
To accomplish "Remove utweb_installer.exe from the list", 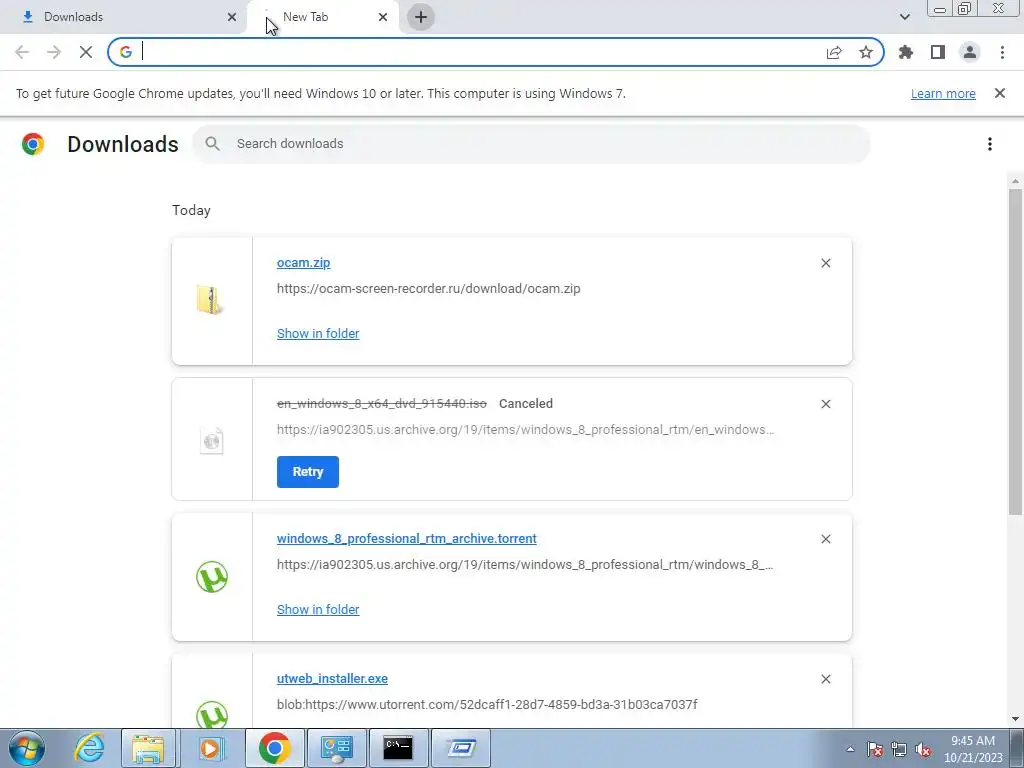I will (825, 679).
